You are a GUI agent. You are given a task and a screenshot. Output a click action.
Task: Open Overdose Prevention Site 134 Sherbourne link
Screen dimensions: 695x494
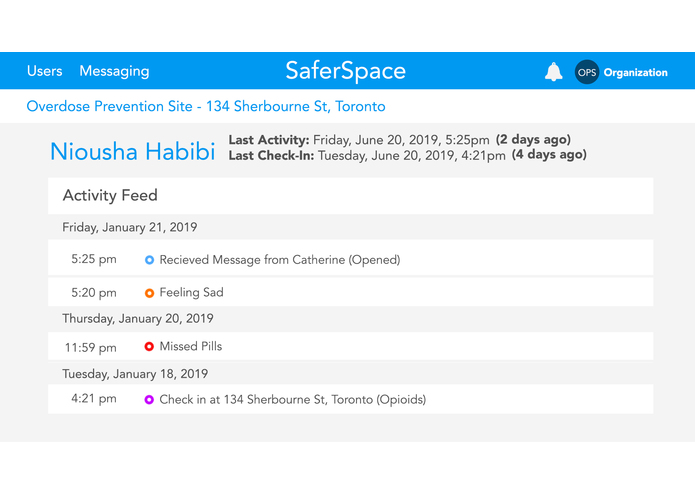(206, 106)
